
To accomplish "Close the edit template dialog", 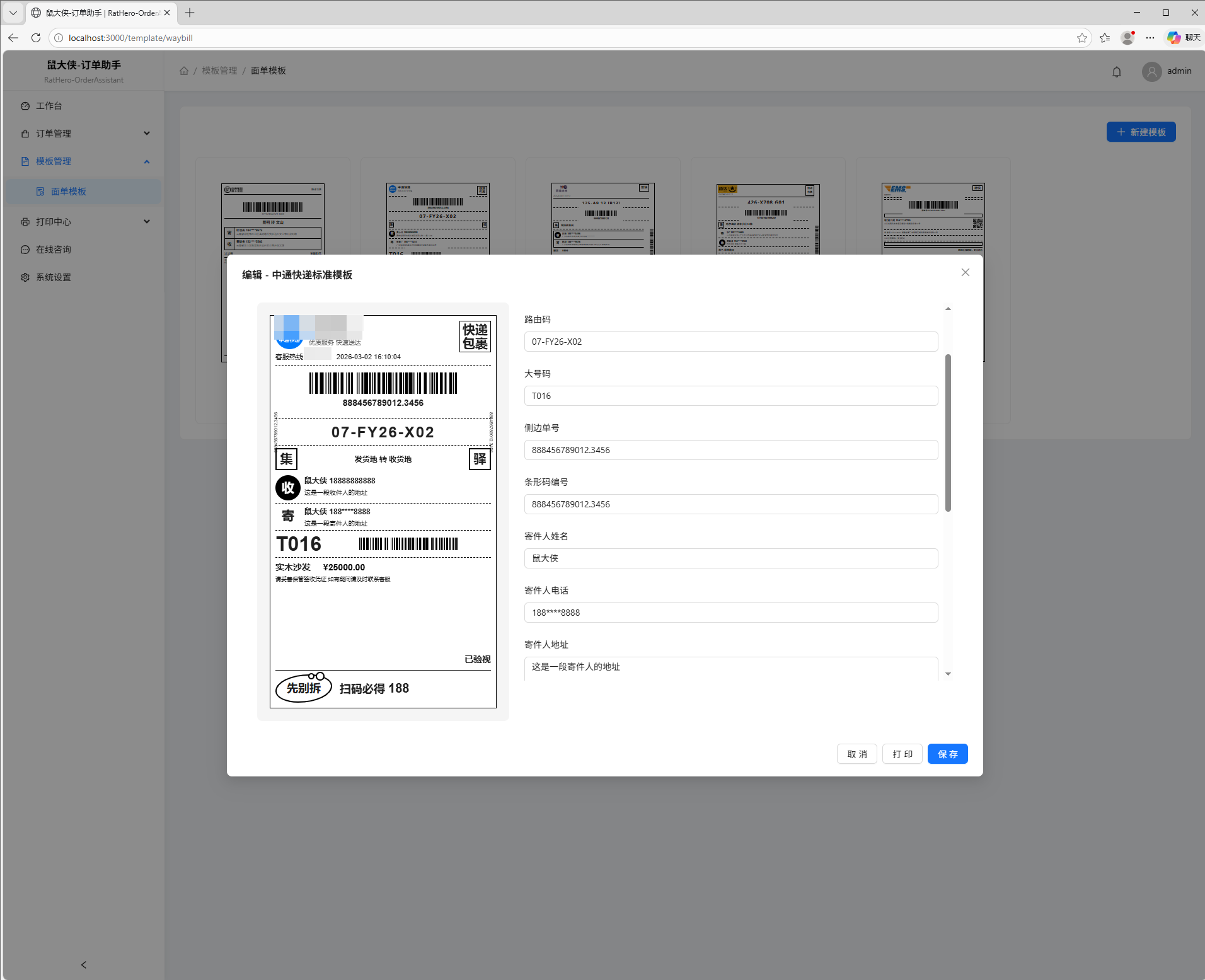I will click(965, 272).
